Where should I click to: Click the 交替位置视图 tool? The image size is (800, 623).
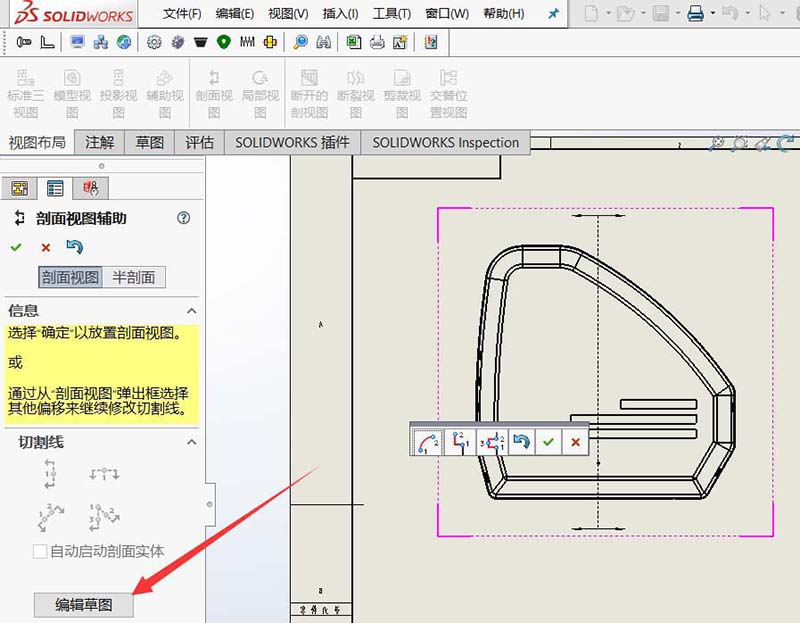[x=448, y=93]
